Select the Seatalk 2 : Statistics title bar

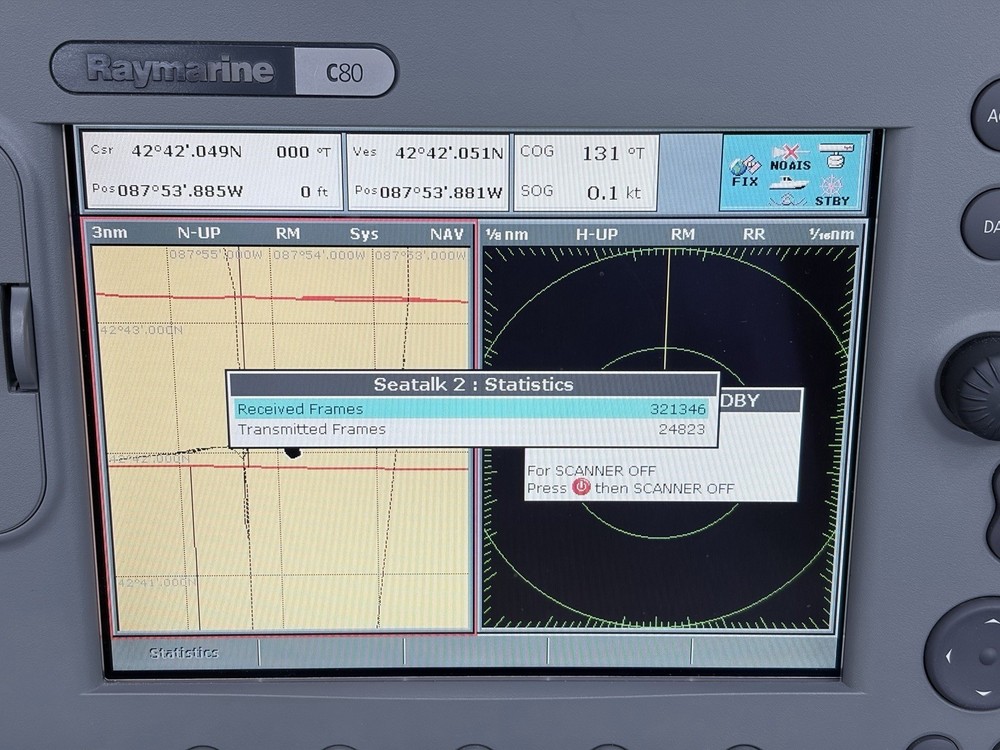coord(473,385)
